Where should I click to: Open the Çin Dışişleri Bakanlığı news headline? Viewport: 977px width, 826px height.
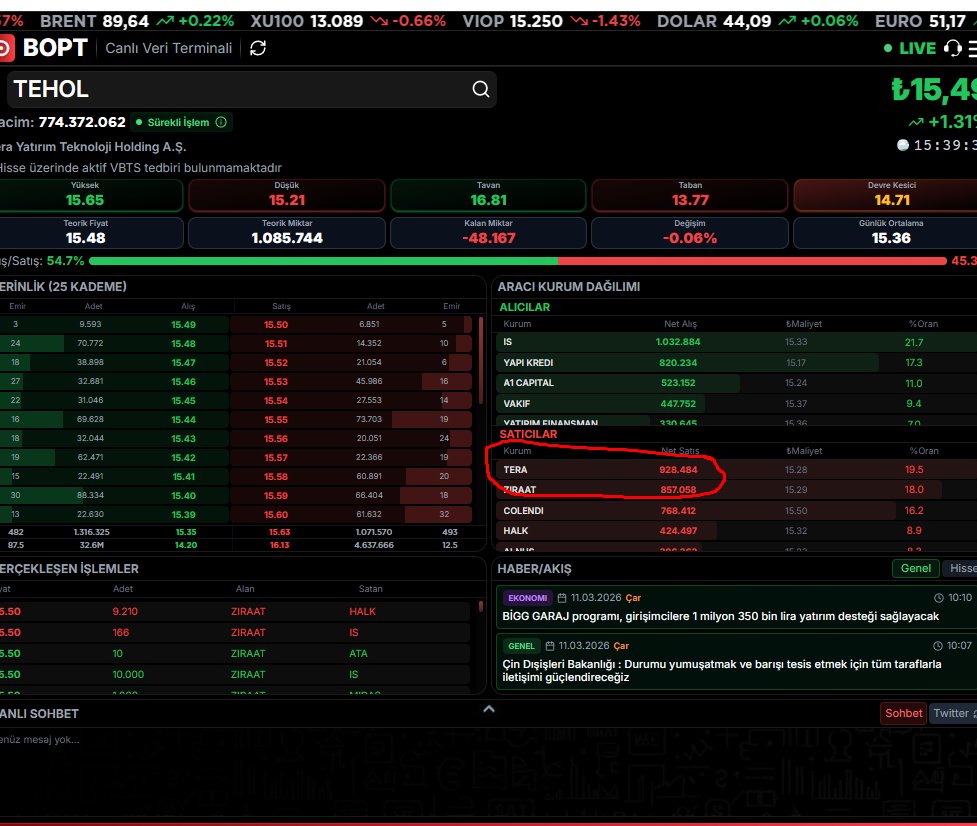722,671
